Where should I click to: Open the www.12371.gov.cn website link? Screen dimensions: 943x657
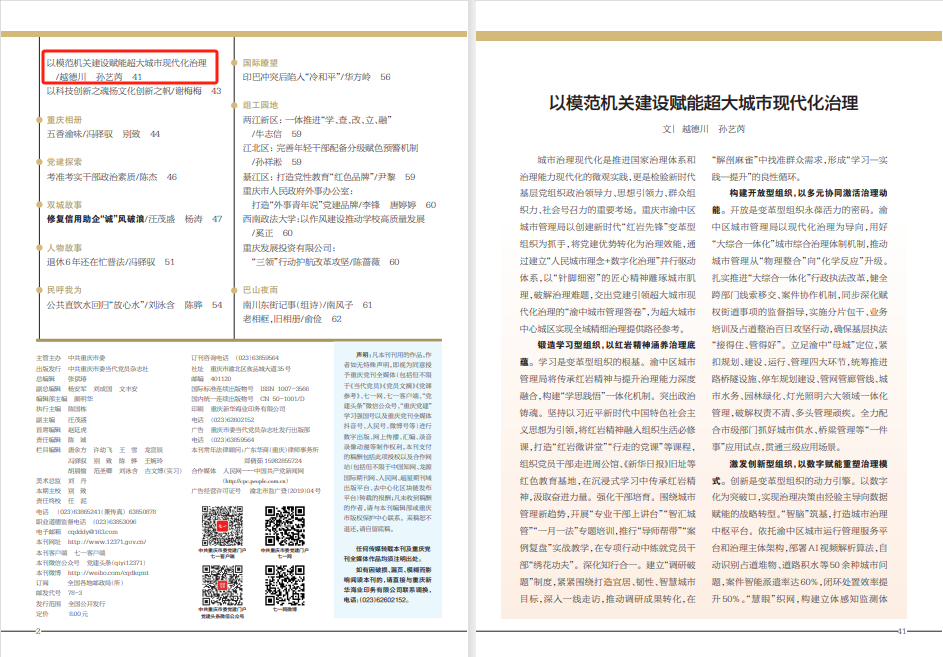coord(105,541)
